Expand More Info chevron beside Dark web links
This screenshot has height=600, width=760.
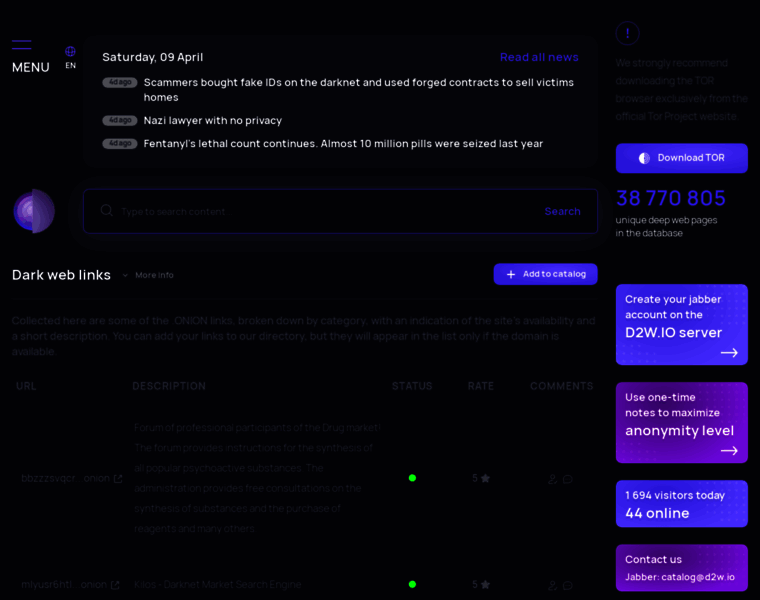pos(125,275)
